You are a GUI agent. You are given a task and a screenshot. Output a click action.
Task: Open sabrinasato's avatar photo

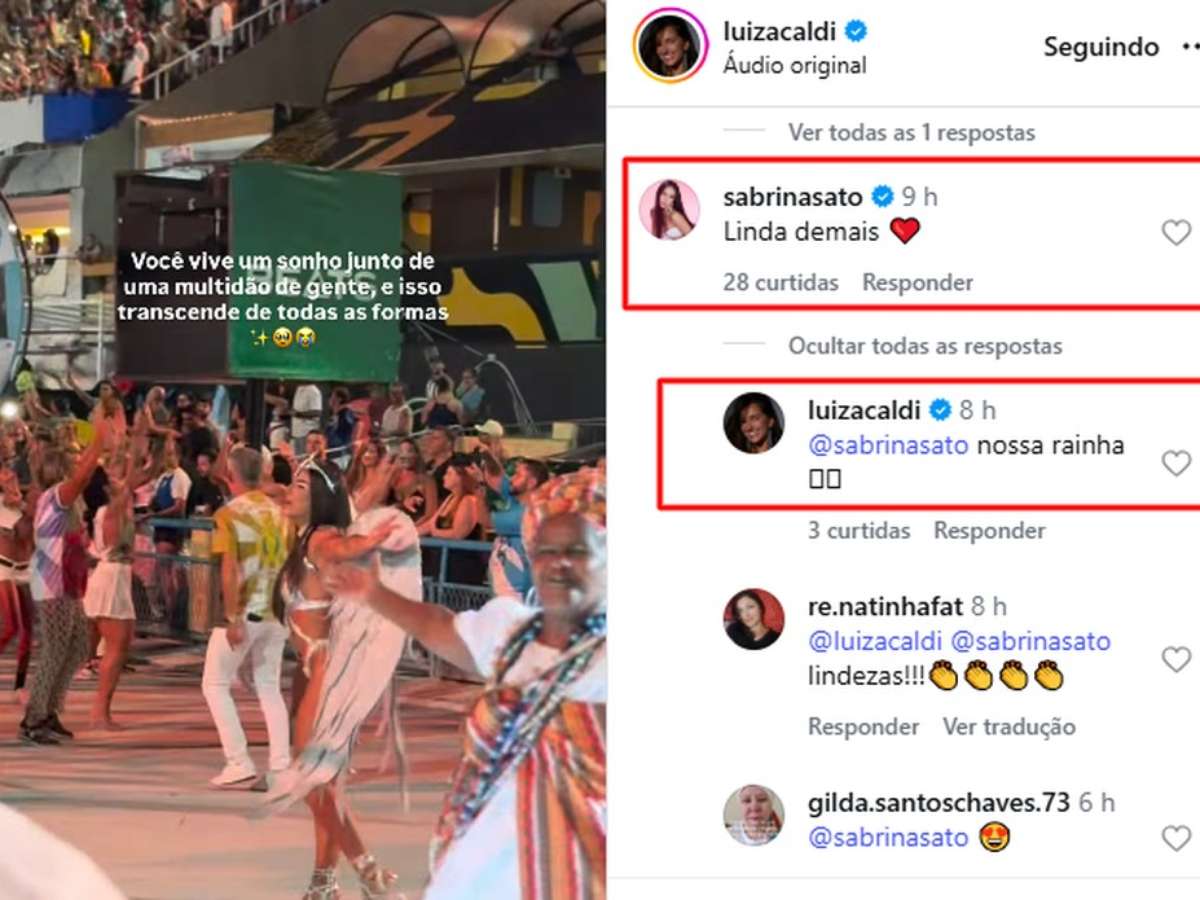(x=669, y=209)
